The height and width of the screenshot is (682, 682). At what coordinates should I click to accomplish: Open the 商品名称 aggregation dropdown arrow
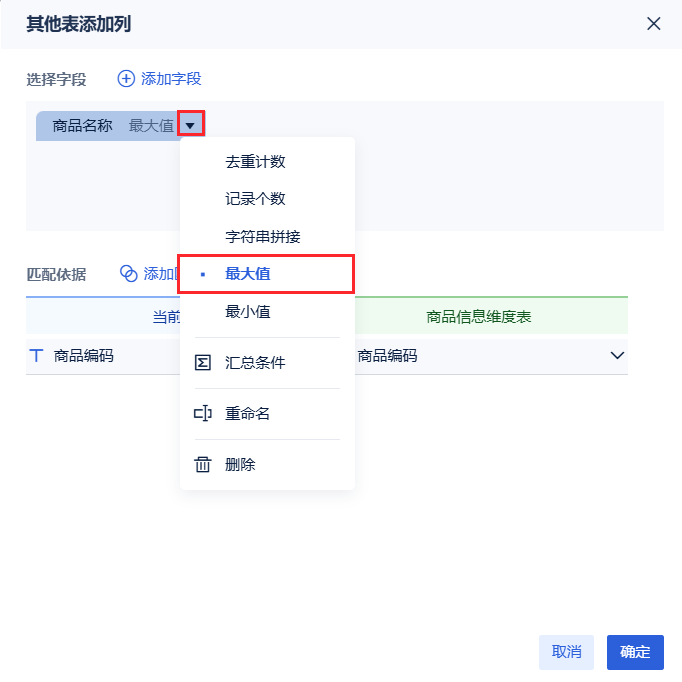[191, 125]
